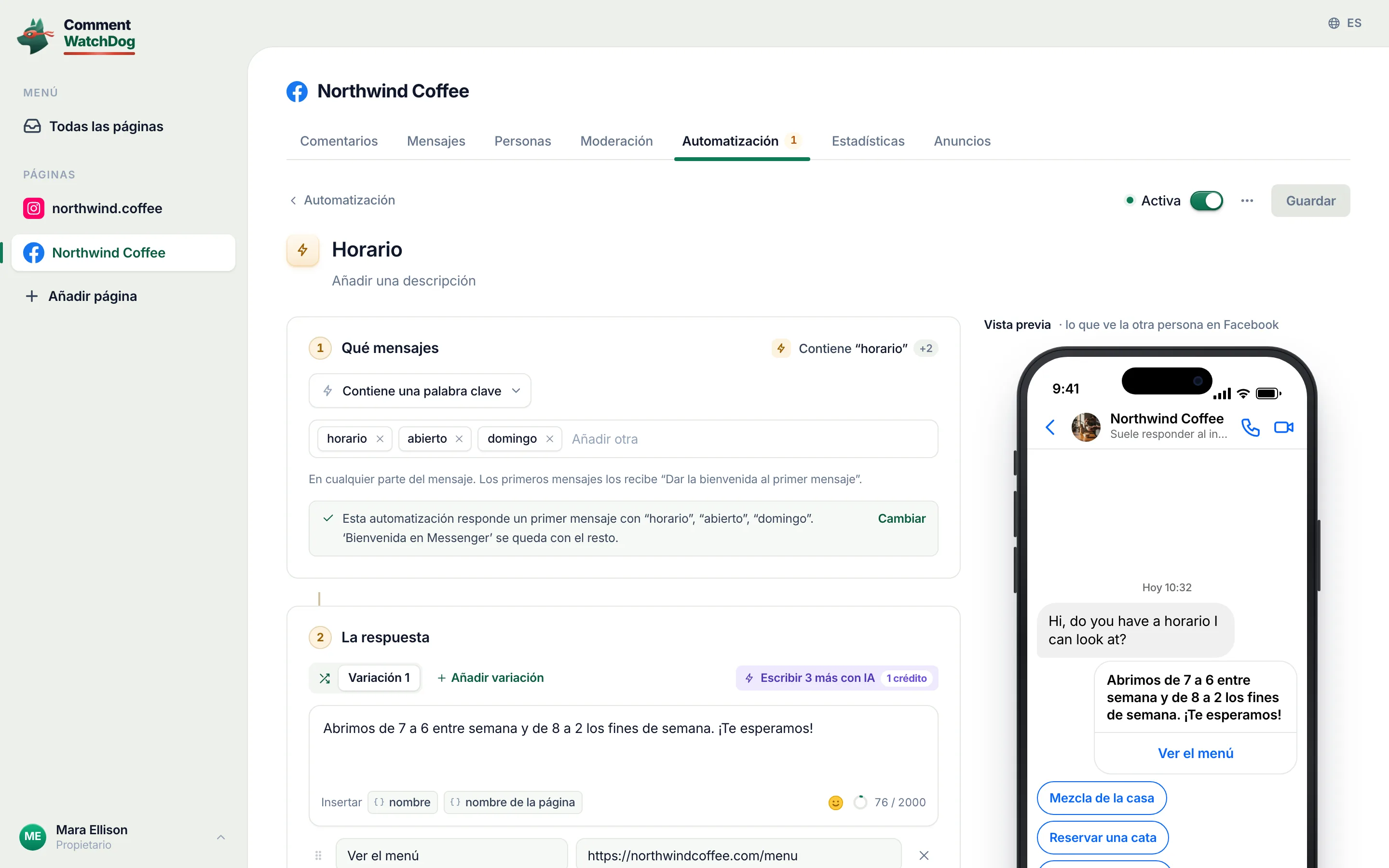The width and height of the screenshot is (1389, 868).
Task: Remove the "horario" keyword chip
Action: click(x=380, y=439)
